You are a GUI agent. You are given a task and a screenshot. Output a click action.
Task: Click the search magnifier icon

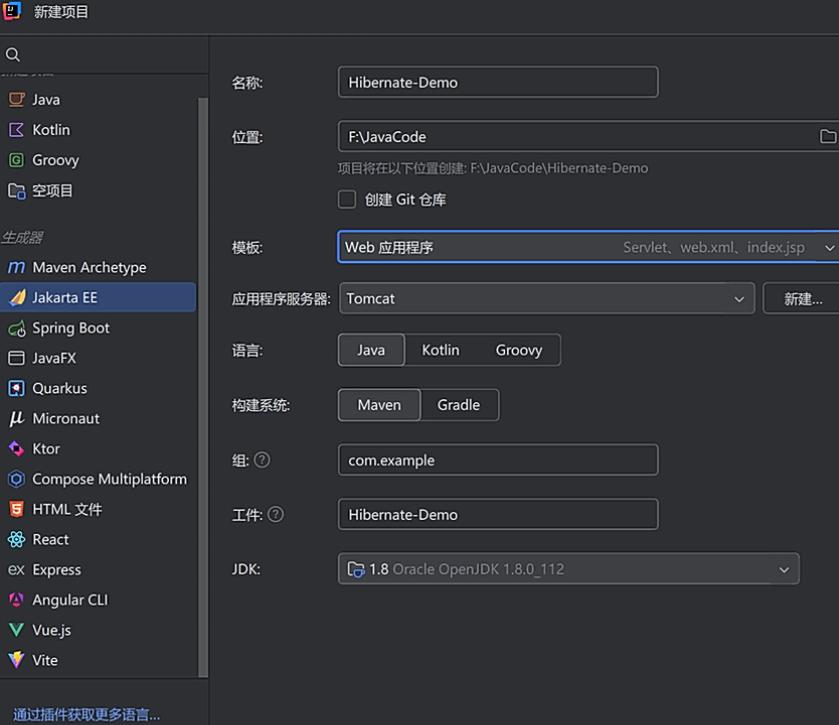tap(13, 55)
